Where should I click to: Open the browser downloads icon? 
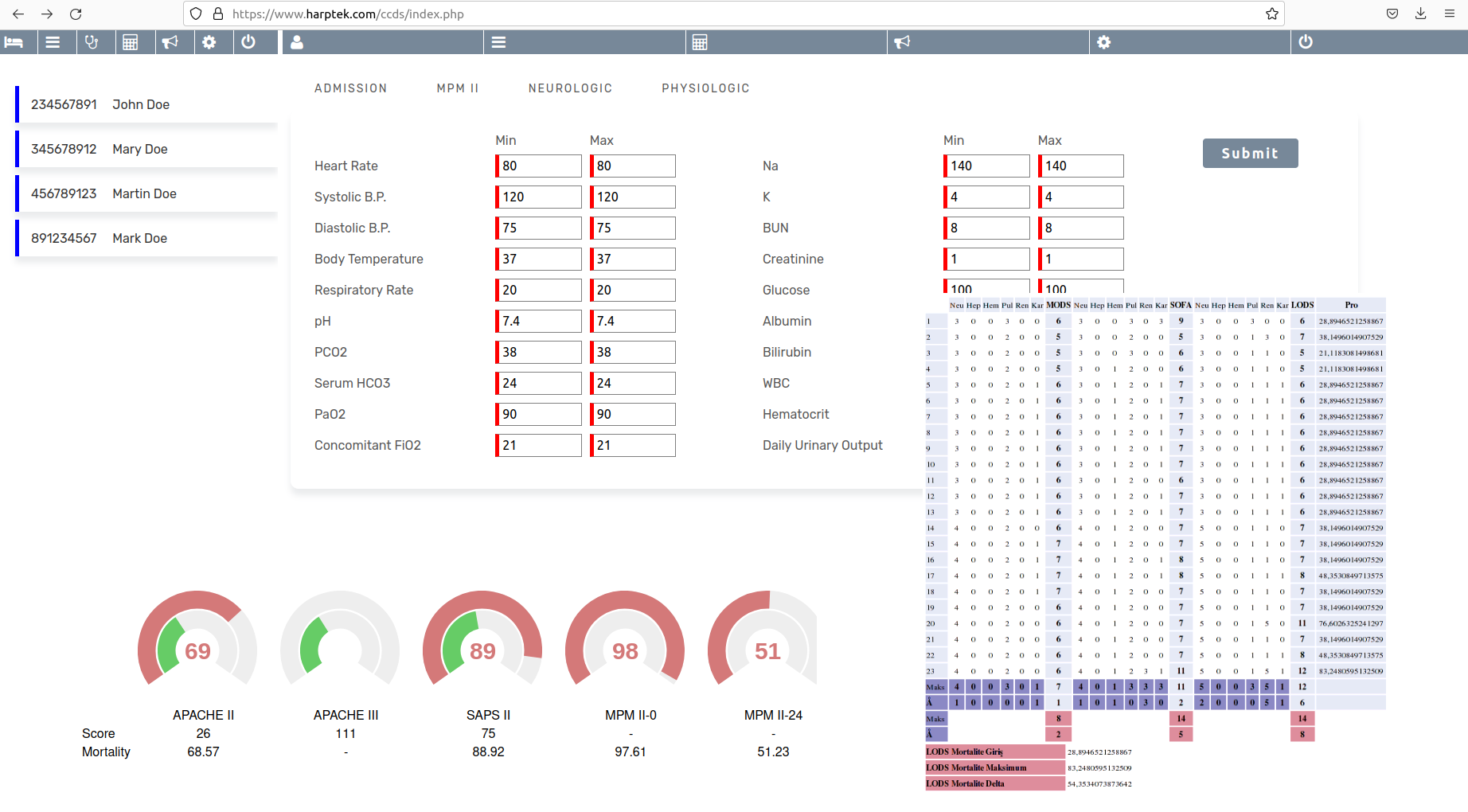[x=1421, y=14]
